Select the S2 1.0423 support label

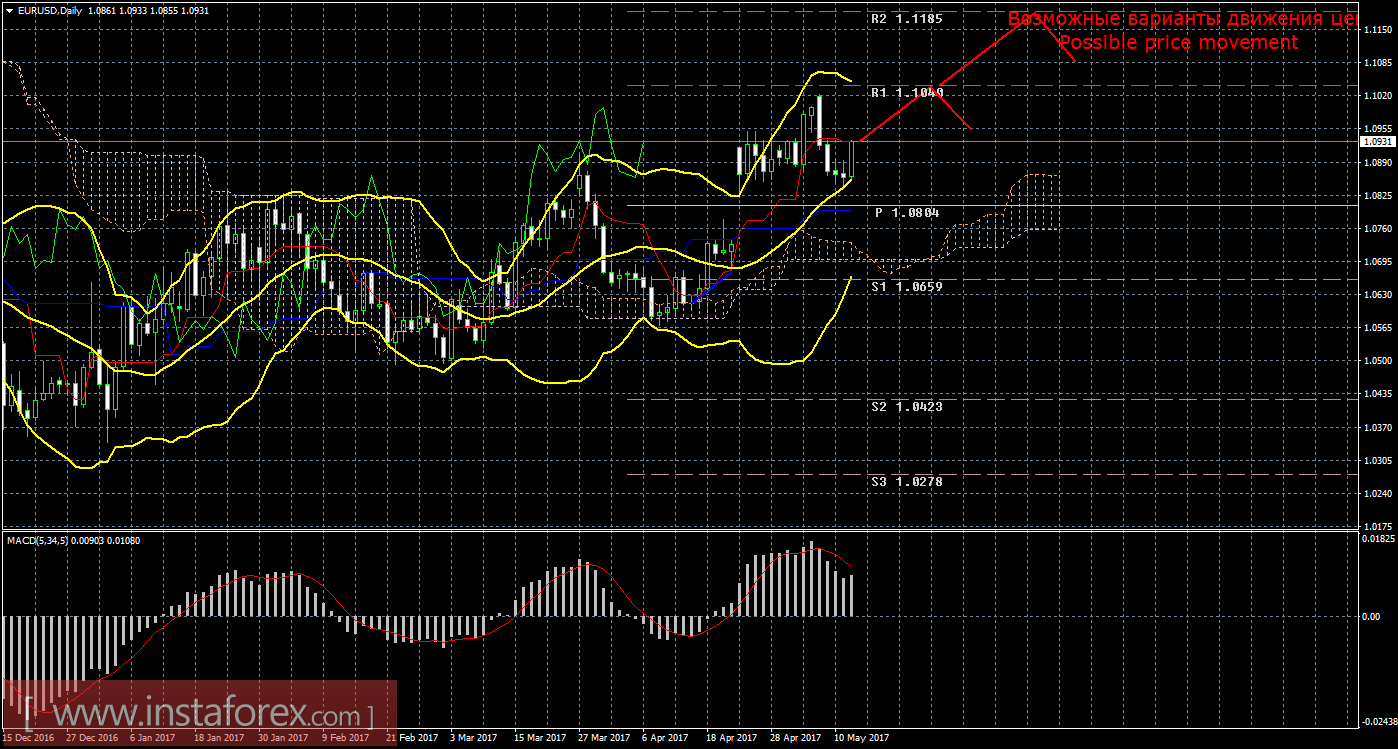[906, 406]
